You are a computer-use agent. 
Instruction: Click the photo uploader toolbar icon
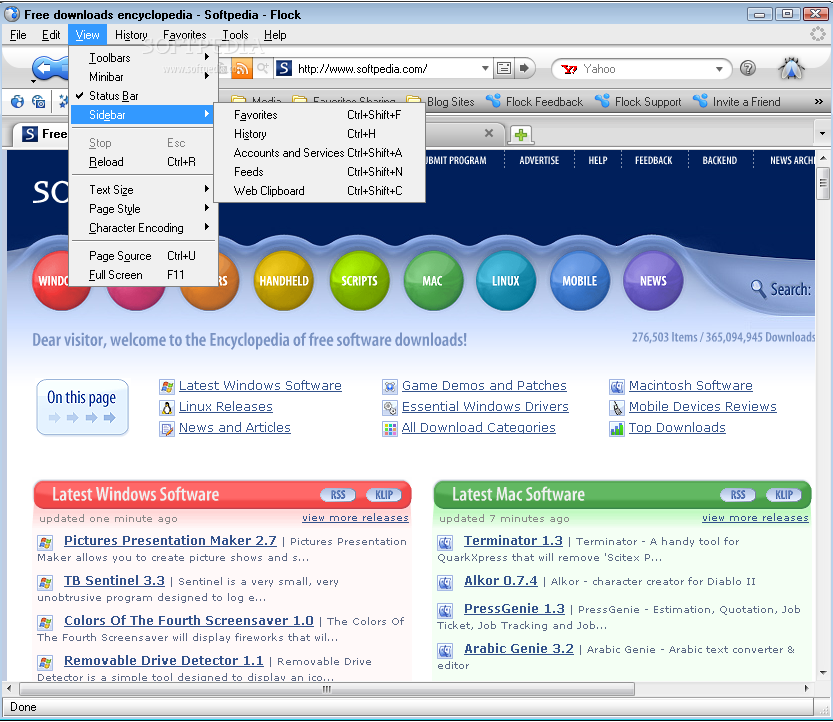pyautogui.click(x=39, y=101)
